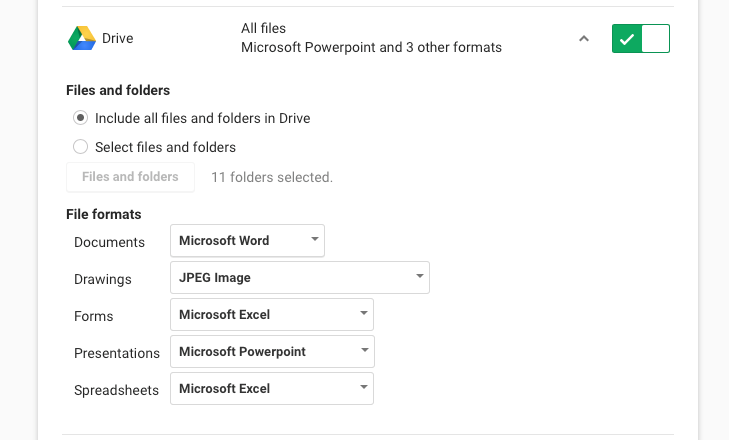Viewport: 729px width, 440px height.
Task: Click the Files and folders heading
Action: tap(118, 90)
